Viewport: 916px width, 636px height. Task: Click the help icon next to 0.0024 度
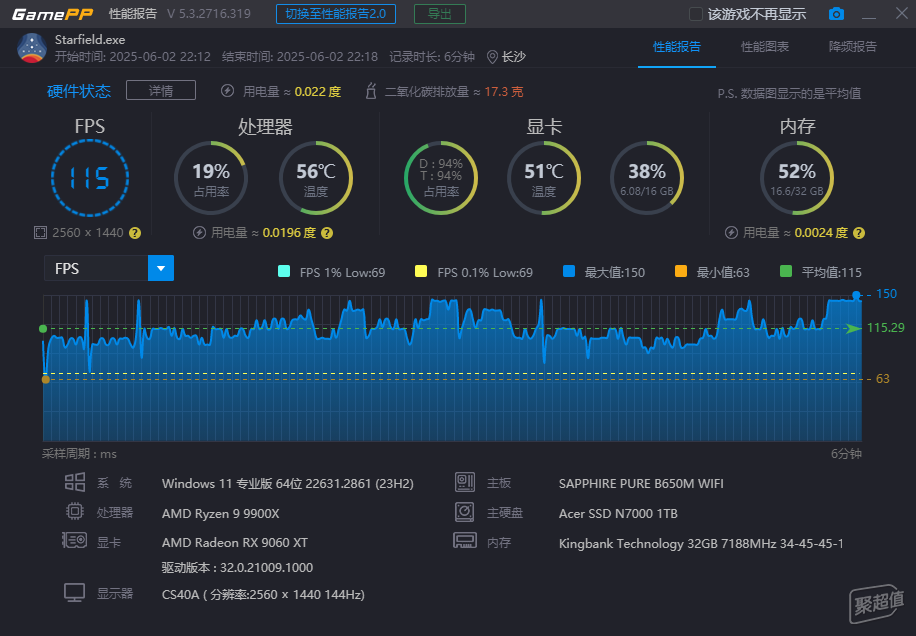[859, 233]
